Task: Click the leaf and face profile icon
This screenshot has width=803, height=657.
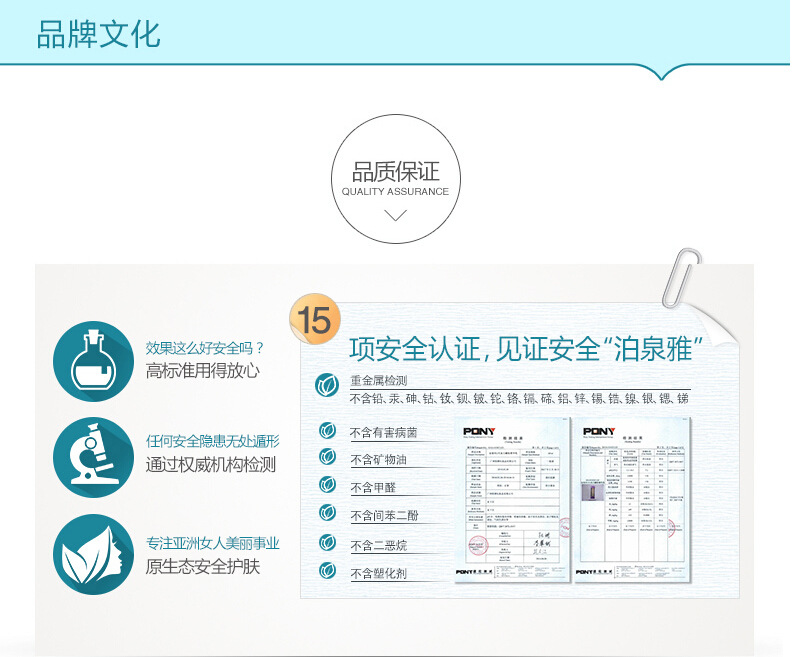Action: pyautogui.click(x=93, y=555)
